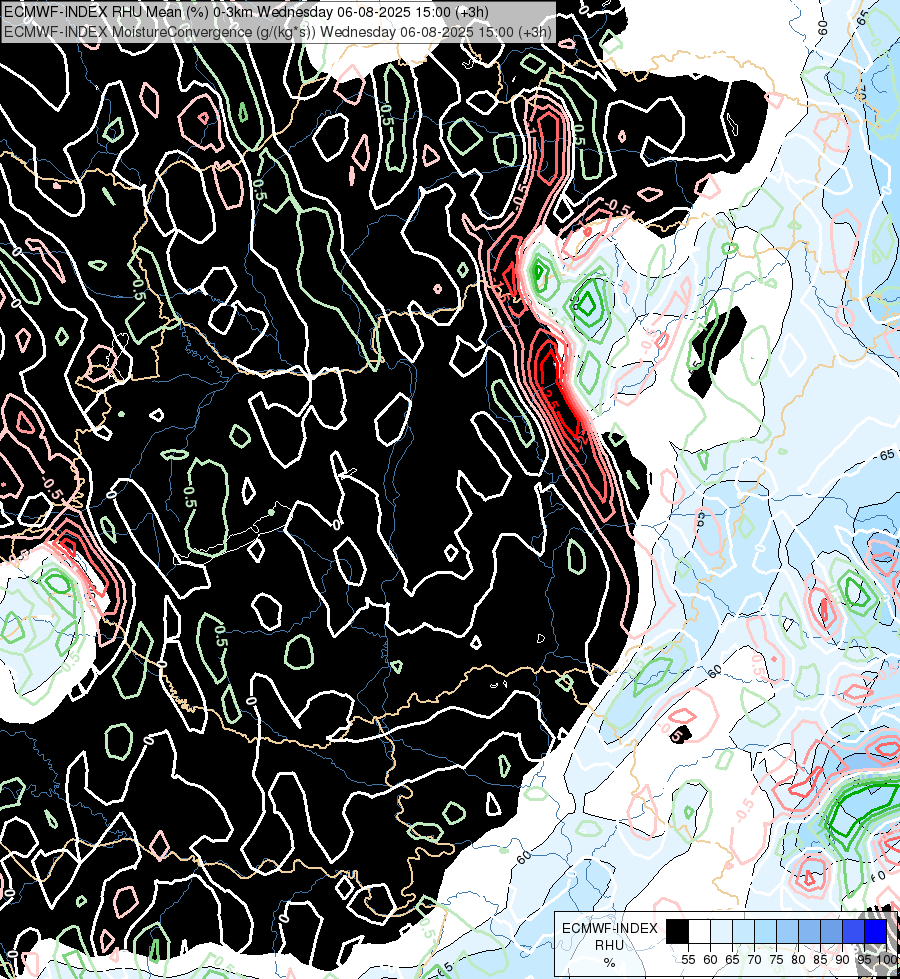Click the legend tick label 55
Image resolution: width=900 pixels, height=979 pixels.
(688, 960)
